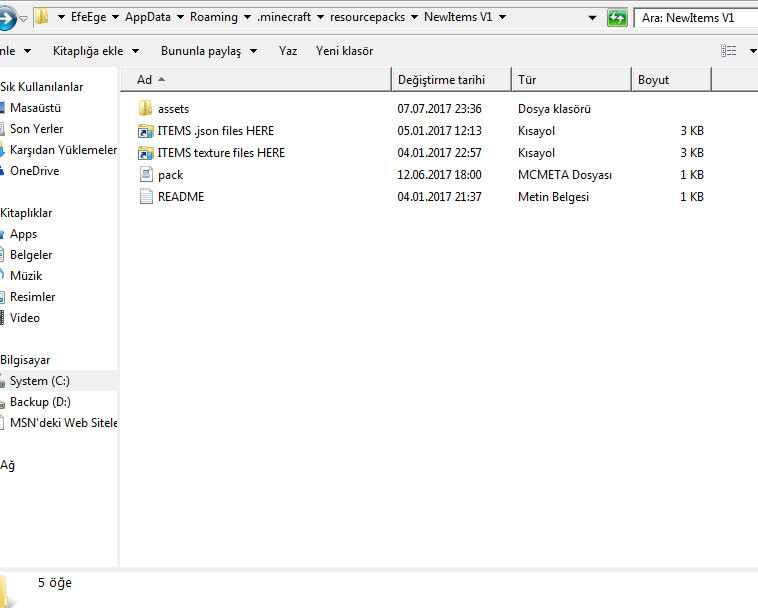
Task: Navigate to EfeEge in the breadcrumb
Action: [88, 17]
